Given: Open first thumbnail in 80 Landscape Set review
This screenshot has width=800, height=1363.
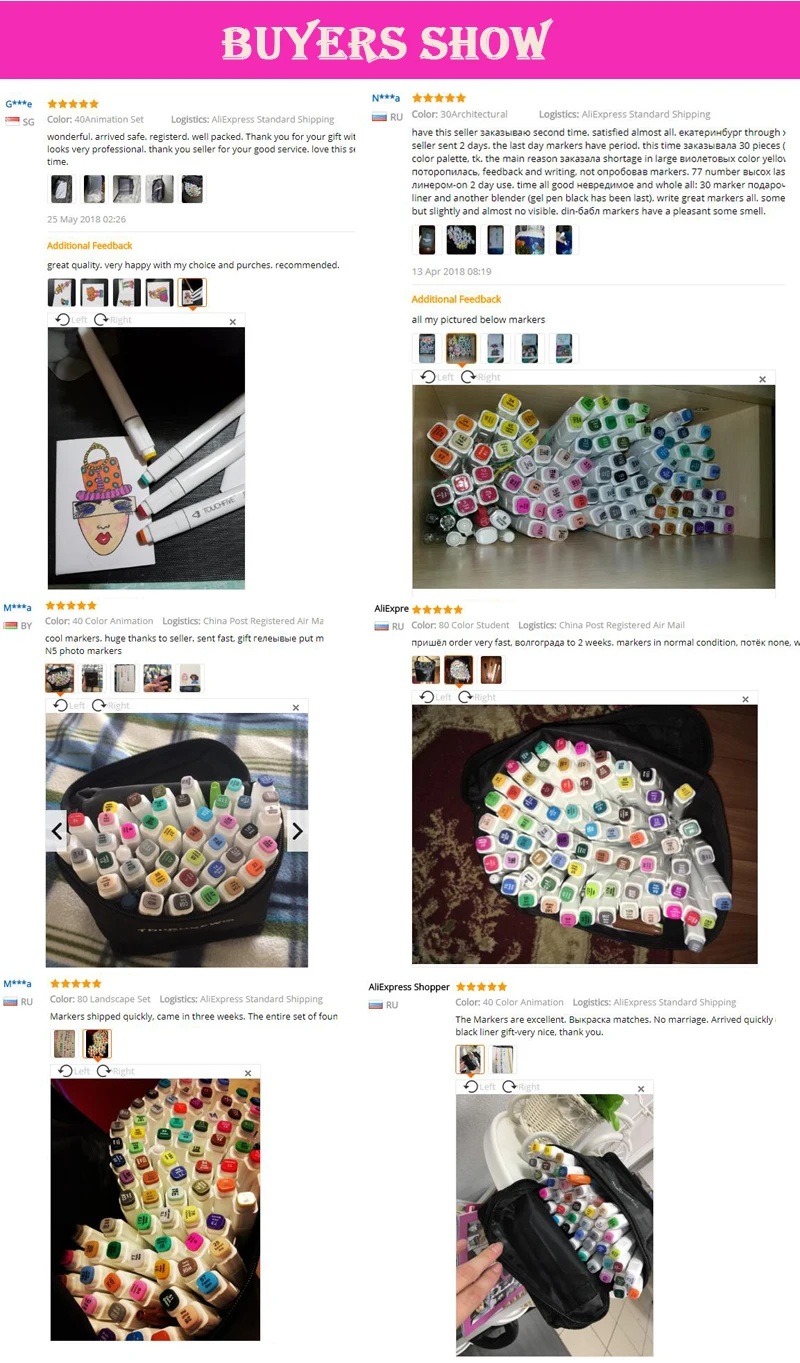Looking at the screenshot, I should pos(65,1044).
